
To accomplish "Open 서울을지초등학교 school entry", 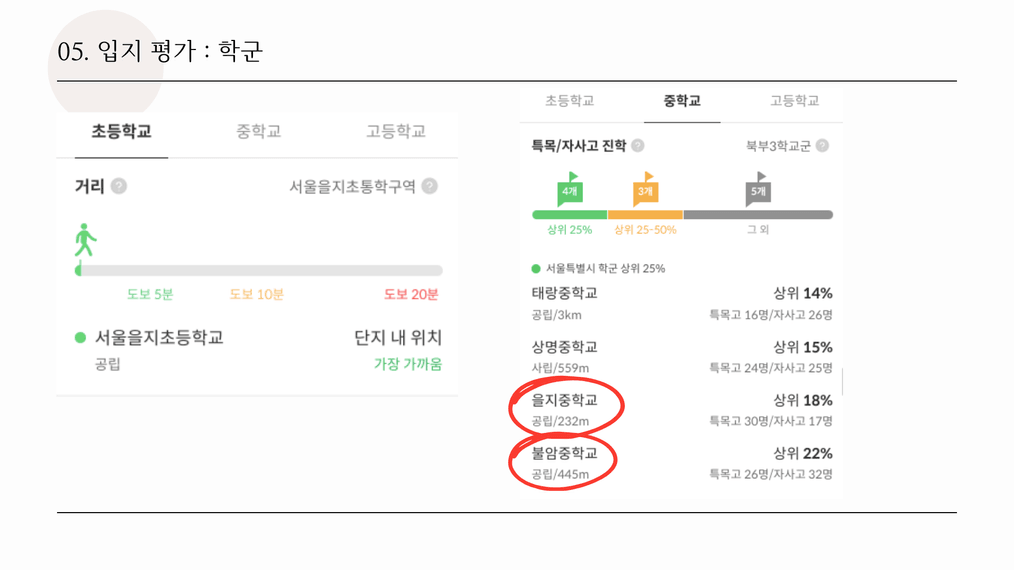I will tap(259, 350).
